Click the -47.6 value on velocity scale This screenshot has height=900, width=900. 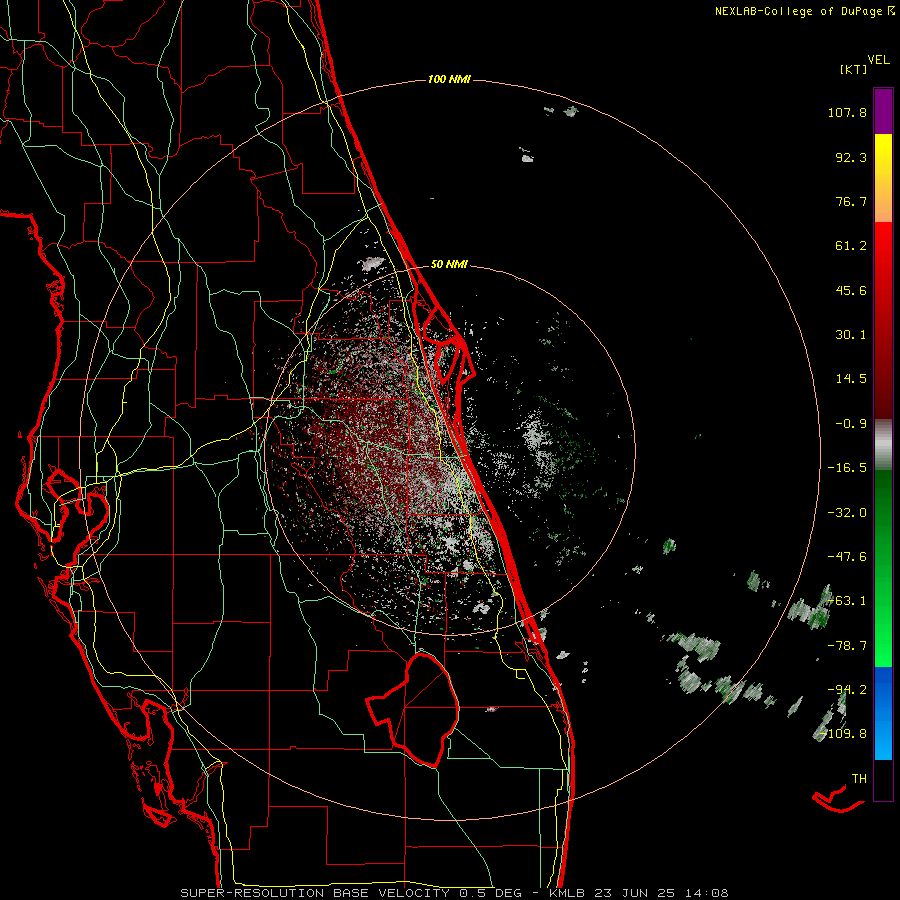pos(847,557)
